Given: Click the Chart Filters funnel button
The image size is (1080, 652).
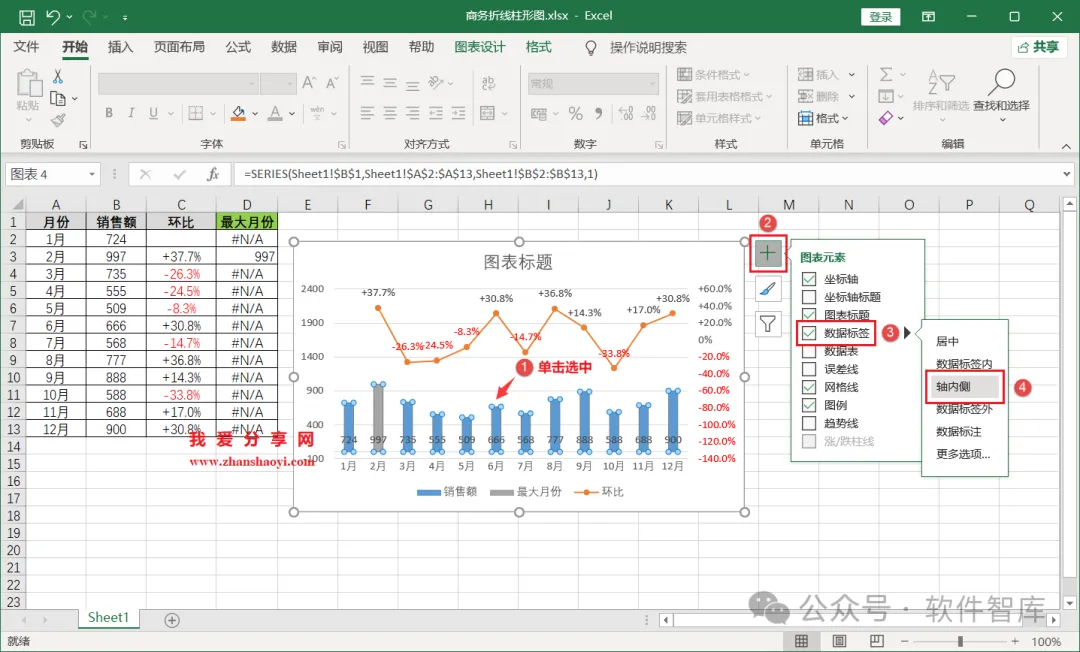Looking at the screenshot, I should tap(767, 324).
